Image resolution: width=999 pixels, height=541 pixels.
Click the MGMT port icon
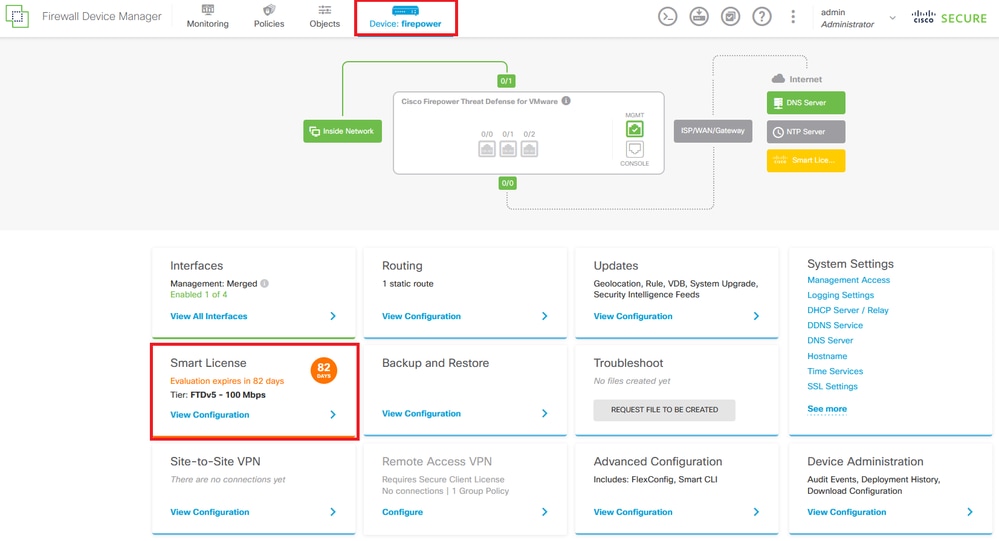tap(635, 129)
